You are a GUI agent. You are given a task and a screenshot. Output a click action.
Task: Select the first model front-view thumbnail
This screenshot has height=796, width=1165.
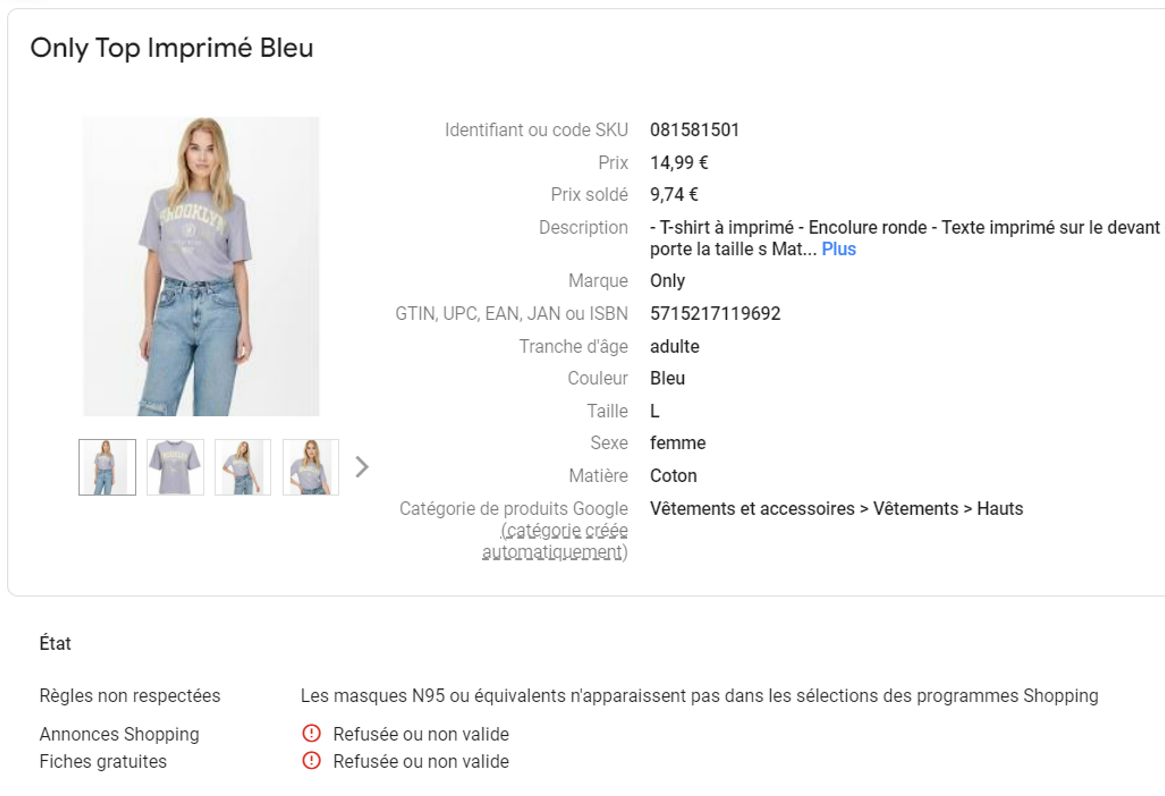[108, 467]
